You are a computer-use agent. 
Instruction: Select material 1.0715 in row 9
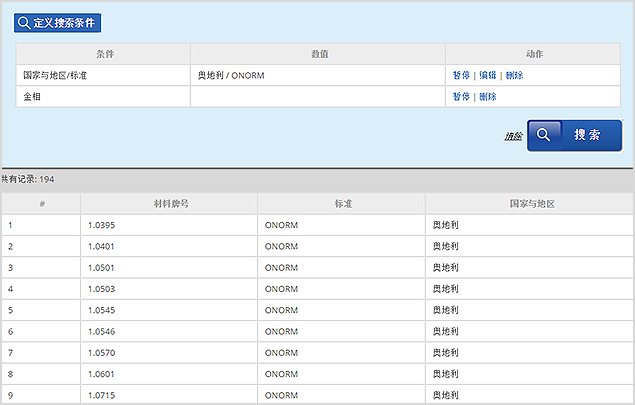pos(102,394)
